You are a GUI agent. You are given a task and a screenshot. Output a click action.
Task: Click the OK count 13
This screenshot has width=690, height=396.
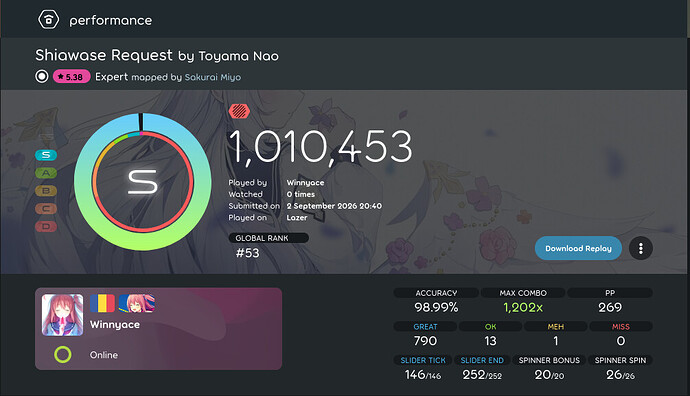pyautogui.click(x=490, y=341)
